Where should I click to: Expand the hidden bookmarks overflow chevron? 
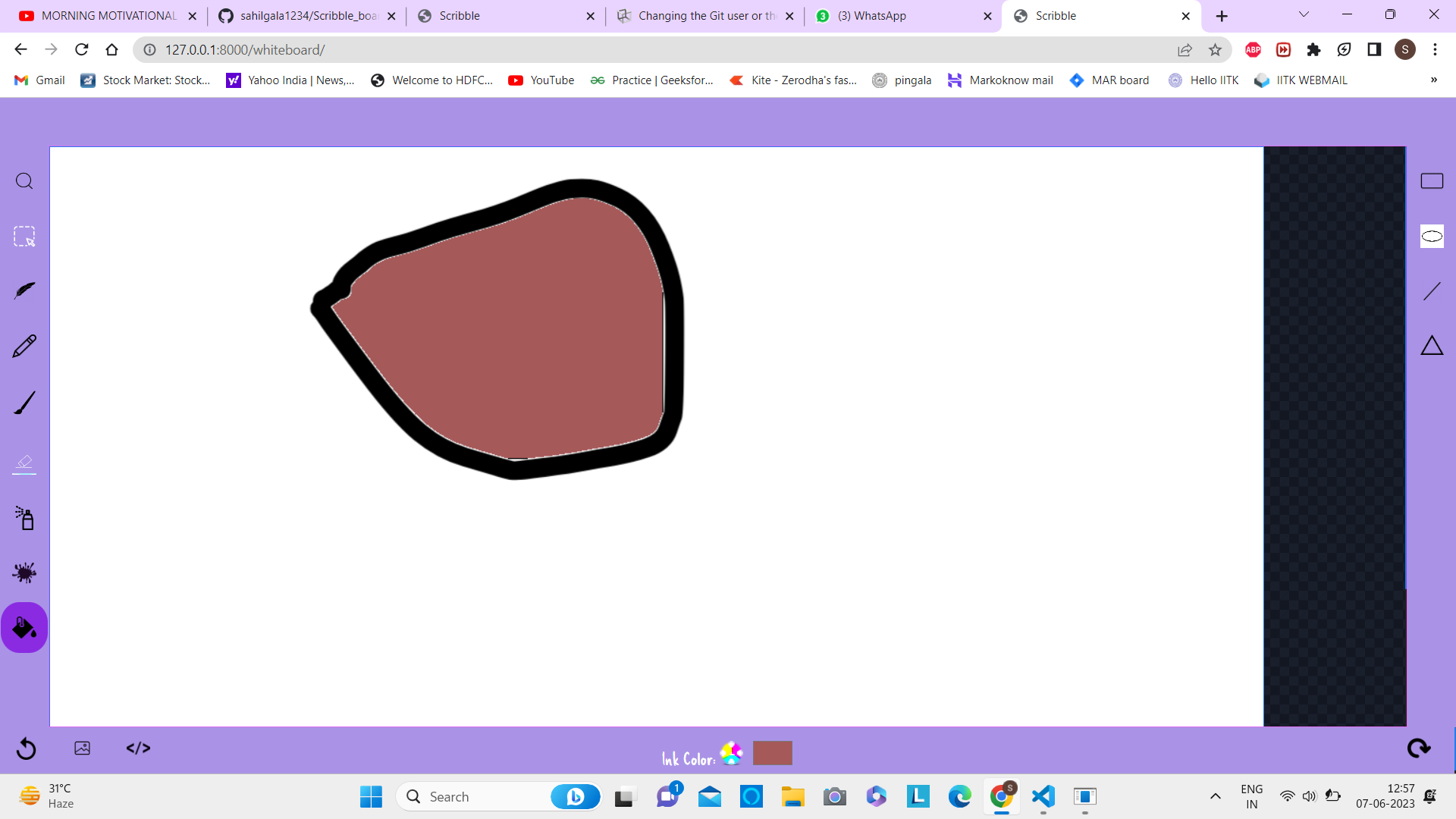tap(1433, 80)
